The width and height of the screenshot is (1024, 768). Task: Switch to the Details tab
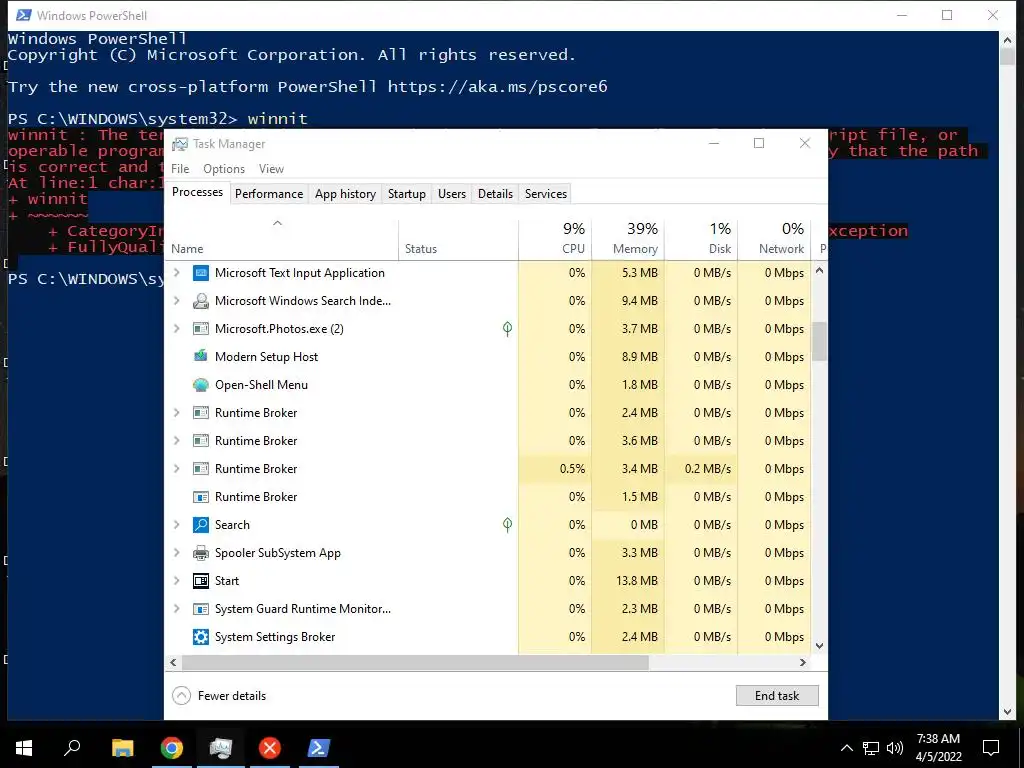pos(496,194)
